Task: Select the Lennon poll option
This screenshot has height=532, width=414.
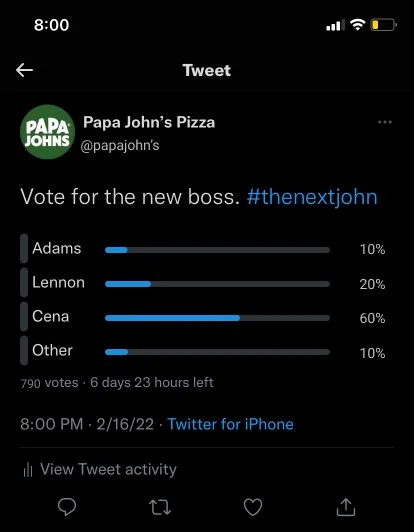Action: [203, 283]
